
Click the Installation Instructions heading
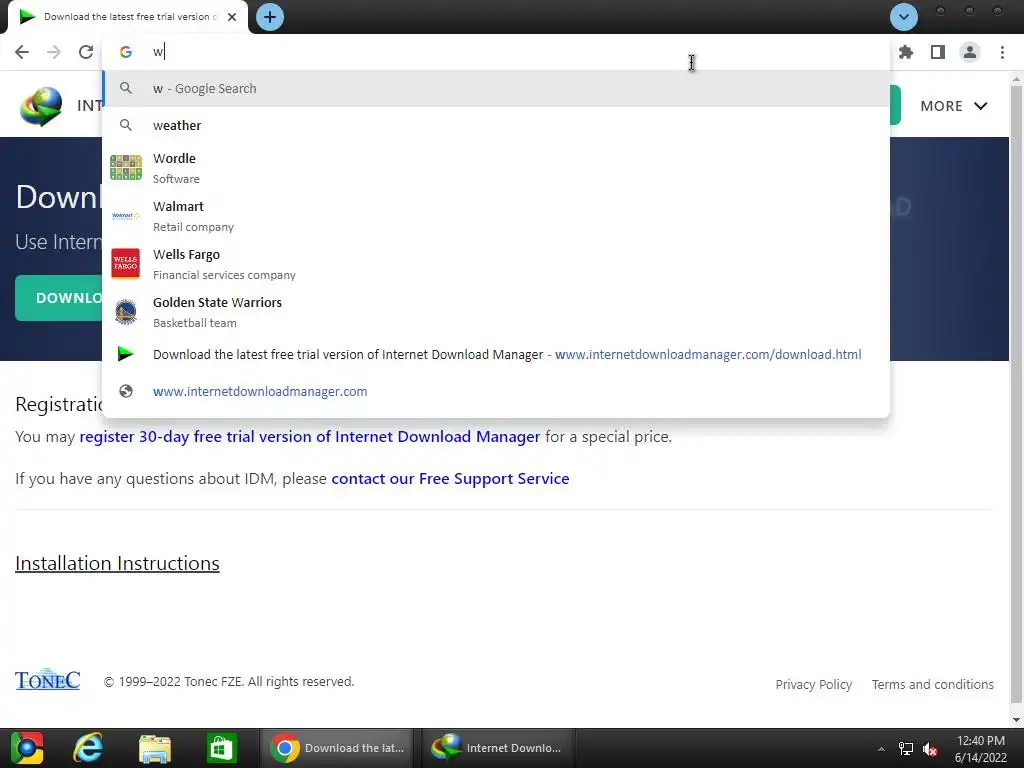117,563
